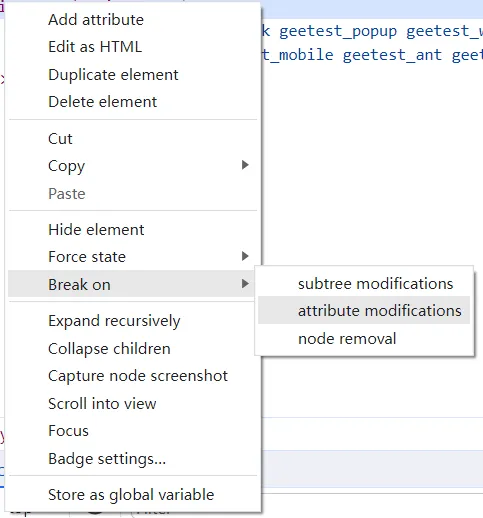Click Scroll into view option
This screenshot has width=483, height=518.
coord(132,403)
